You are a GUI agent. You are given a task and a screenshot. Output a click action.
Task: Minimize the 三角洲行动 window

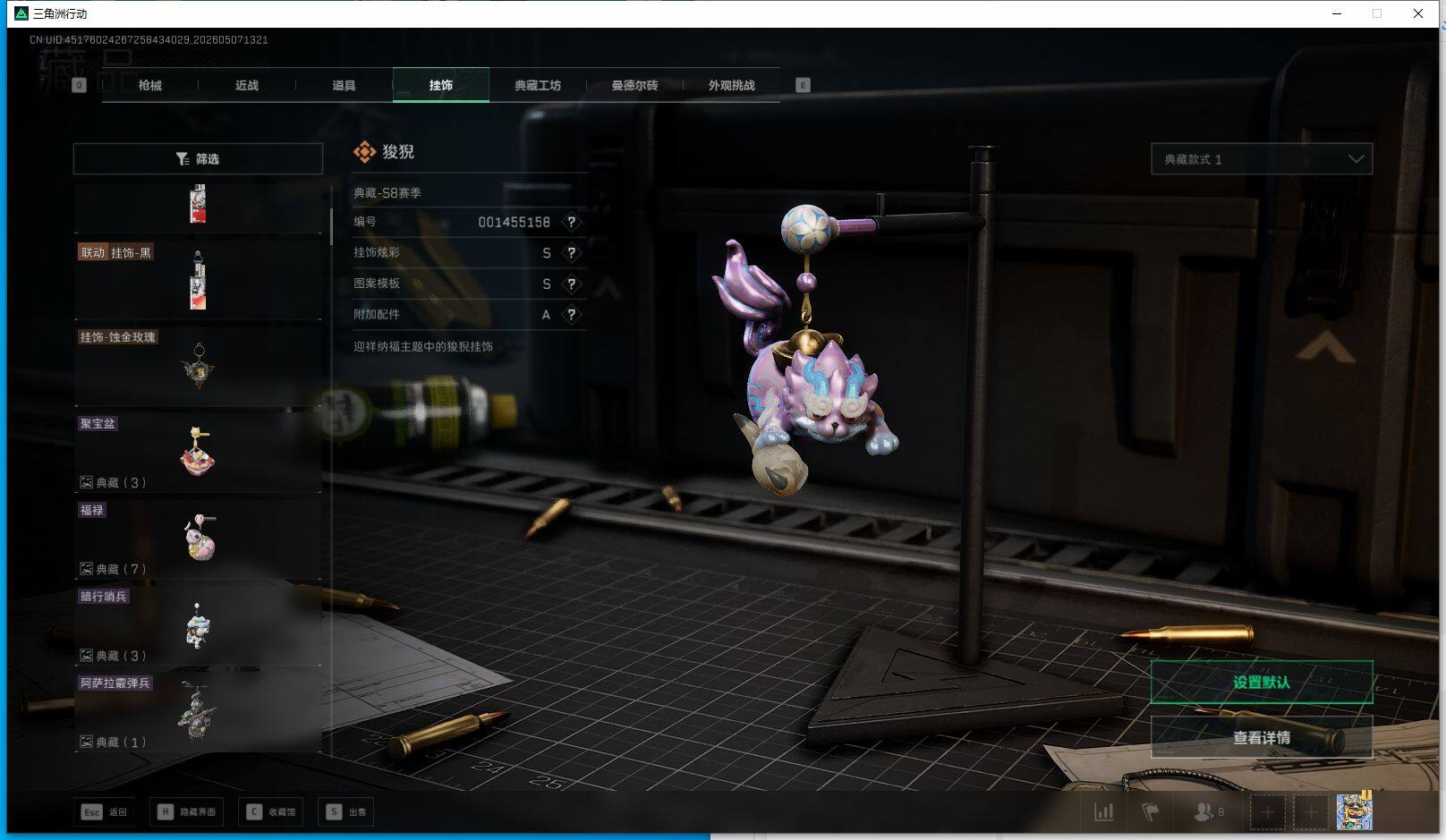point(1337,13)
